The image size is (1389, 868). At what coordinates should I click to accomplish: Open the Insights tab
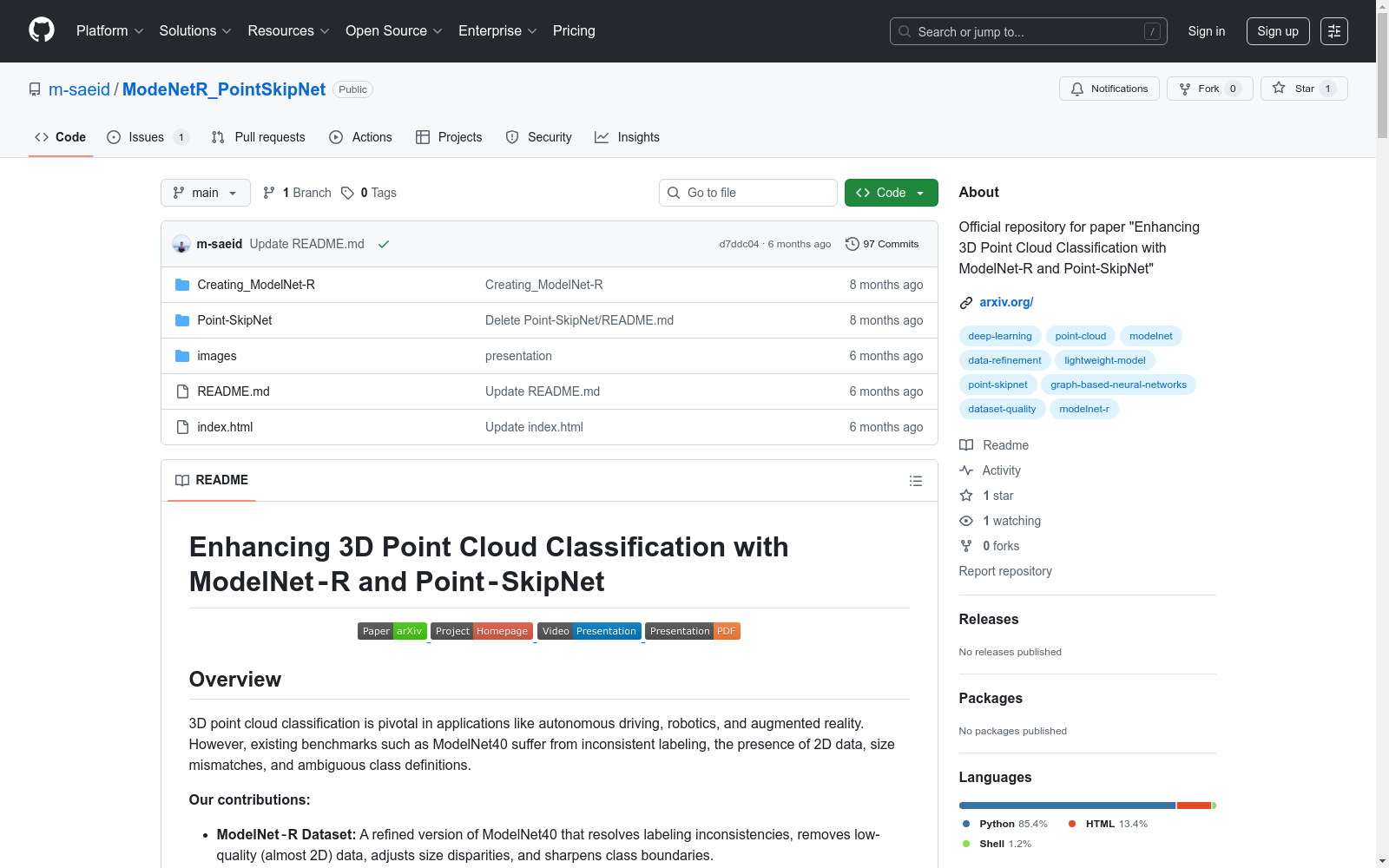tap(627, 137)
